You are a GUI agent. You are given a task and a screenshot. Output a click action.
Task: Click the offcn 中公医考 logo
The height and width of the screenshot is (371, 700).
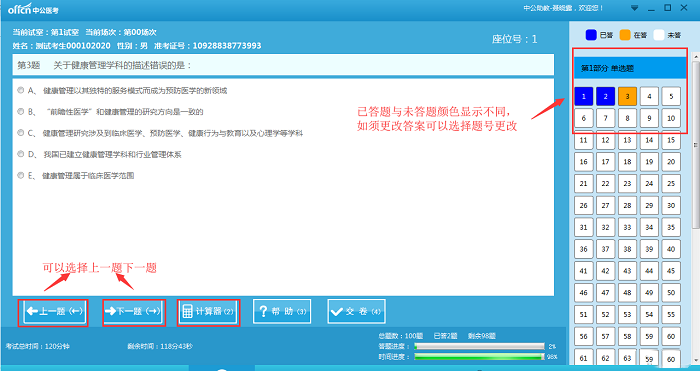33,9
